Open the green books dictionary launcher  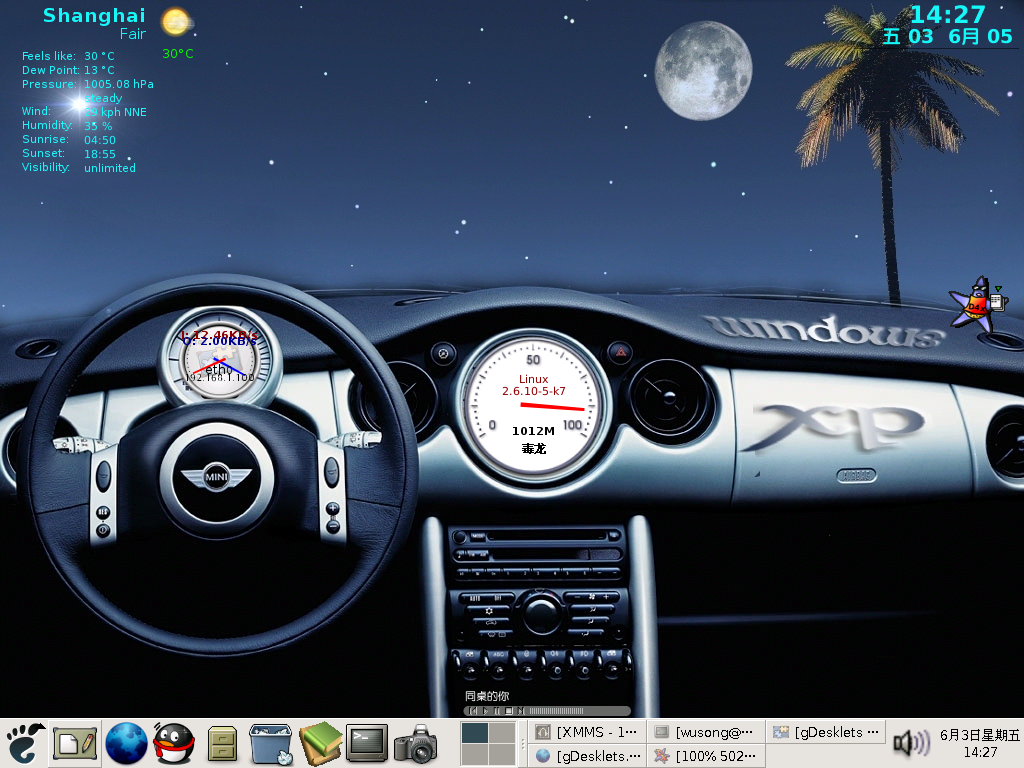pos(320,743)
